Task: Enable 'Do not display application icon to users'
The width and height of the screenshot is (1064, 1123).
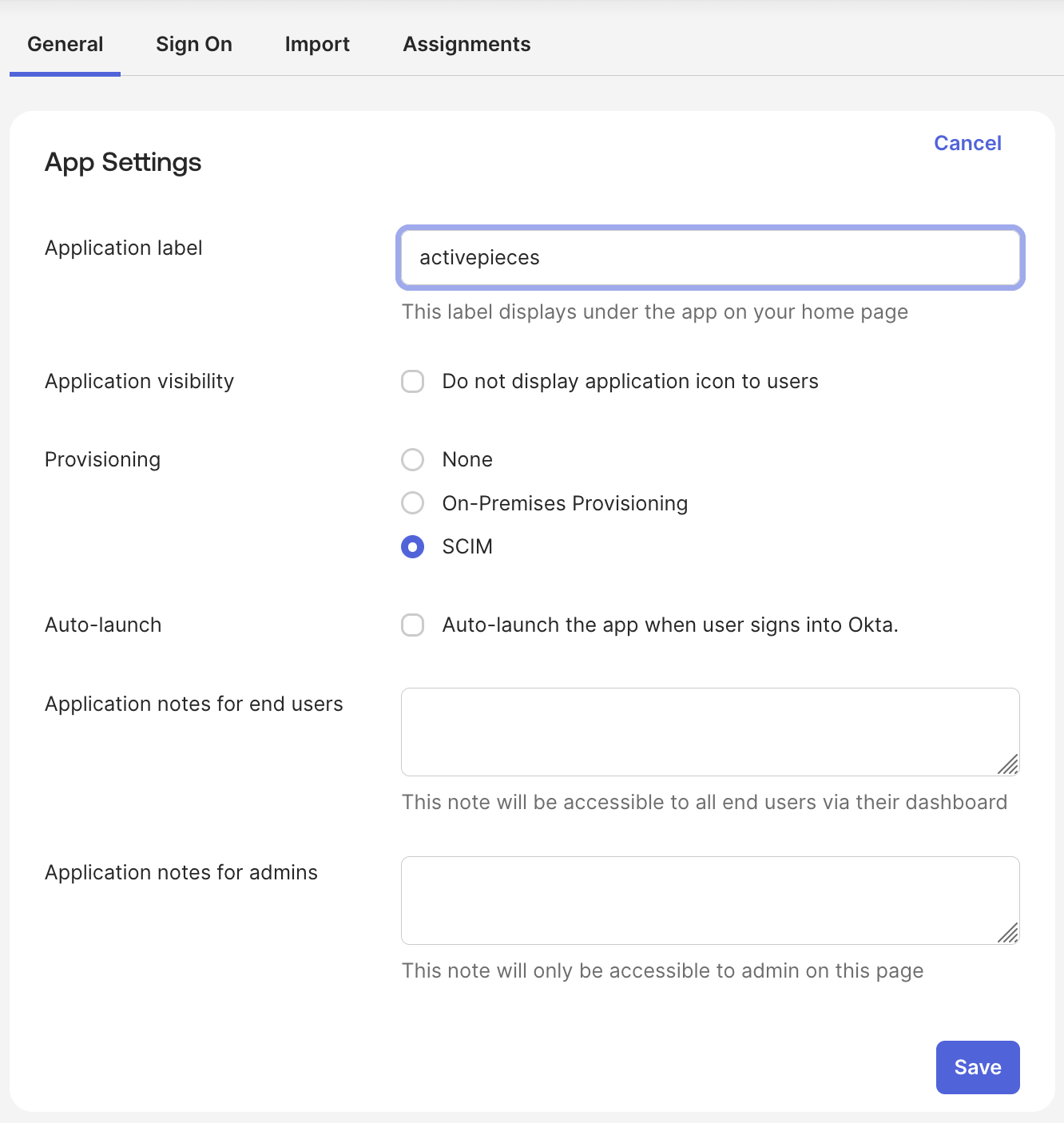Action: (412, 382)
